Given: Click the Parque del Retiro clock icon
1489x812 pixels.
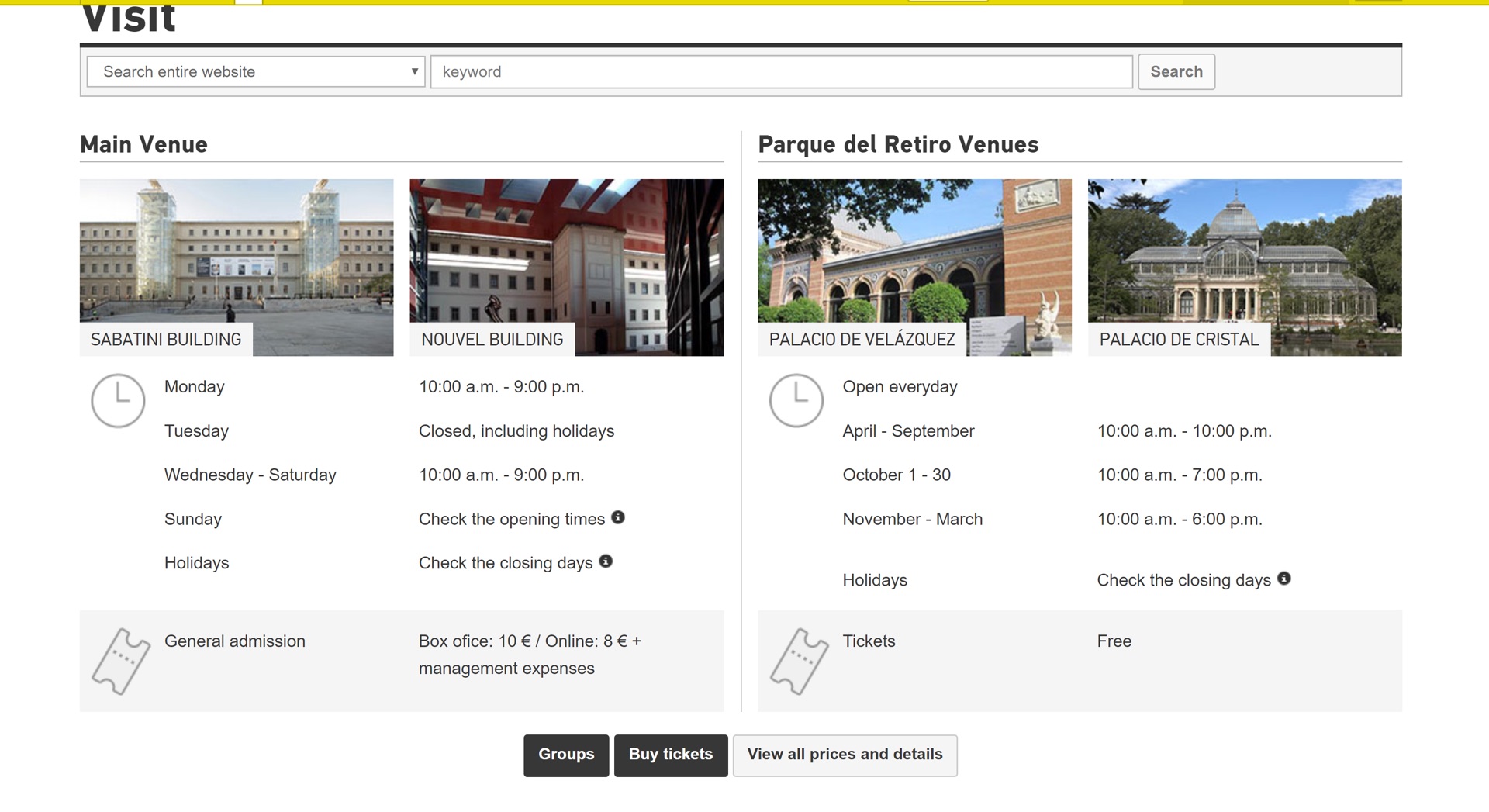Looking at the screenshot, I should [x=796, y=401].
